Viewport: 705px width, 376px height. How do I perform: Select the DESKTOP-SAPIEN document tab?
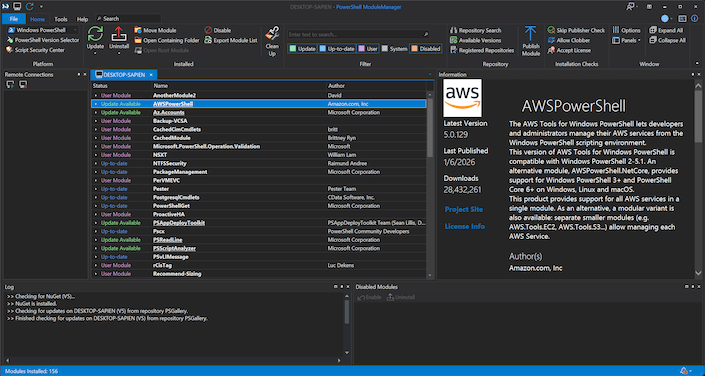tap(124, 75)
